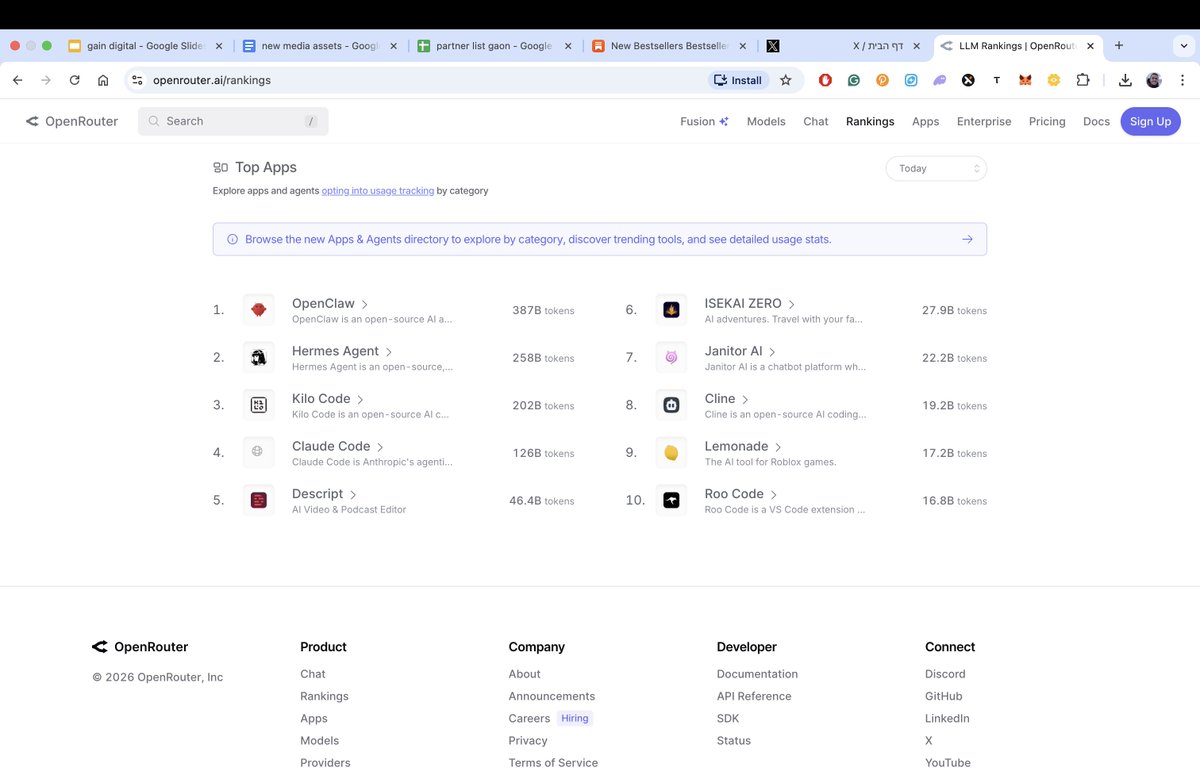Focus the OpenRouter Search field
Viewport: 1200px width, 779px height.
coord(233,121)
